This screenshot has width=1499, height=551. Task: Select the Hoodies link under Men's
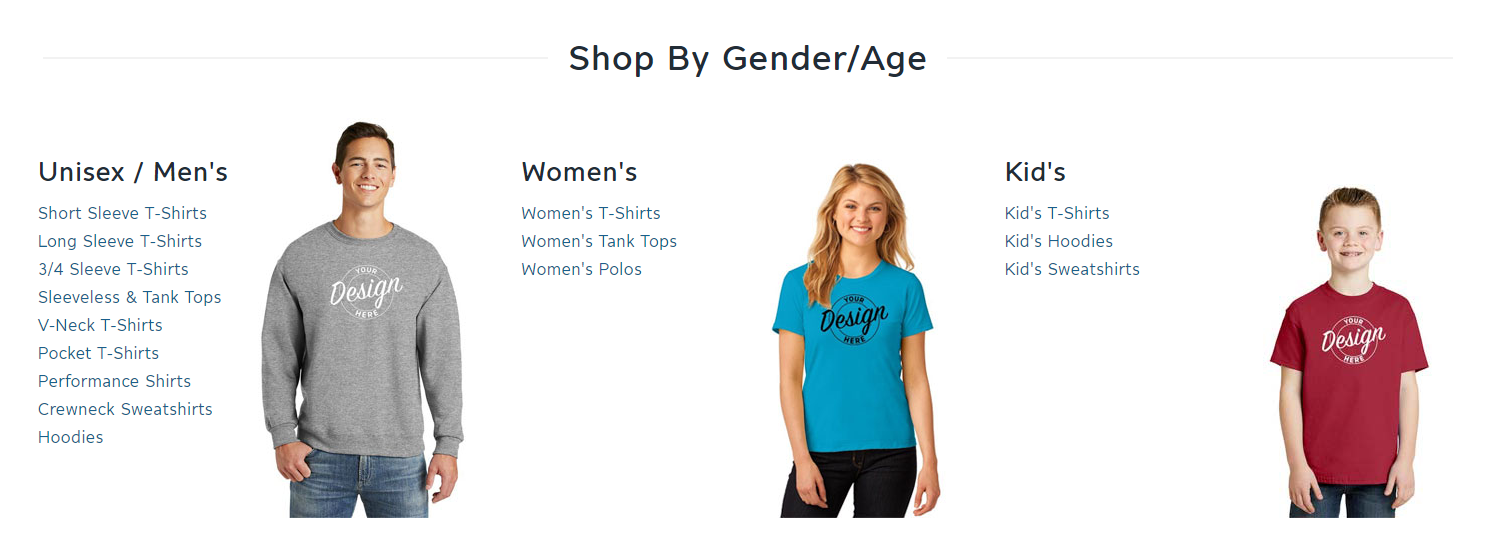(71, 437)
